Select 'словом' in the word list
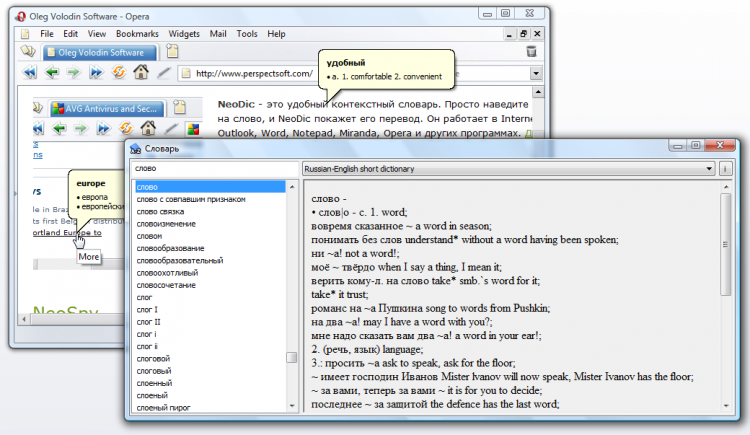Viewport: 750px width, 435px height. click(x=149, y=236)
